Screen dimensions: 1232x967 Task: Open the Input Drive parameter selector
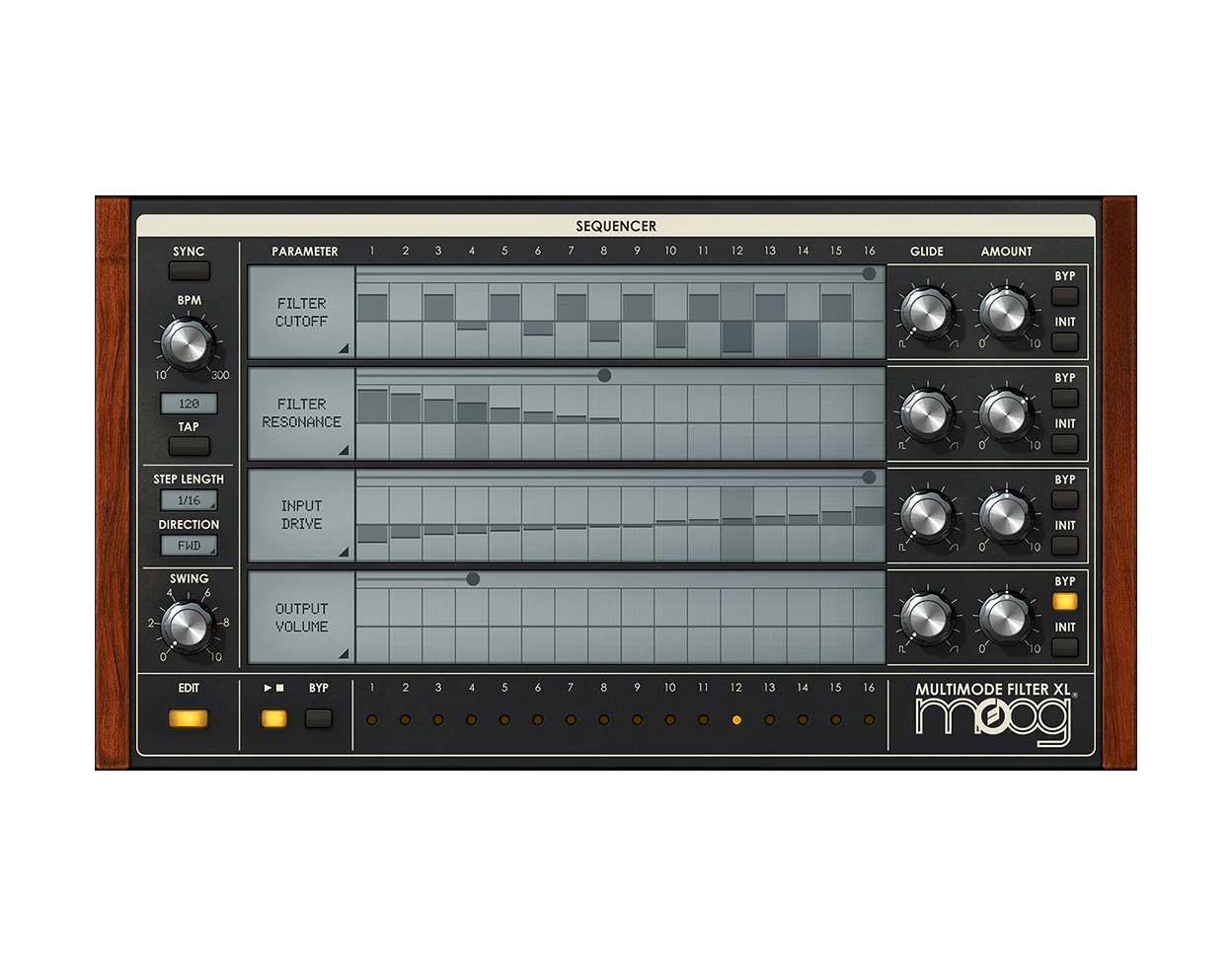tap(301, 515)
